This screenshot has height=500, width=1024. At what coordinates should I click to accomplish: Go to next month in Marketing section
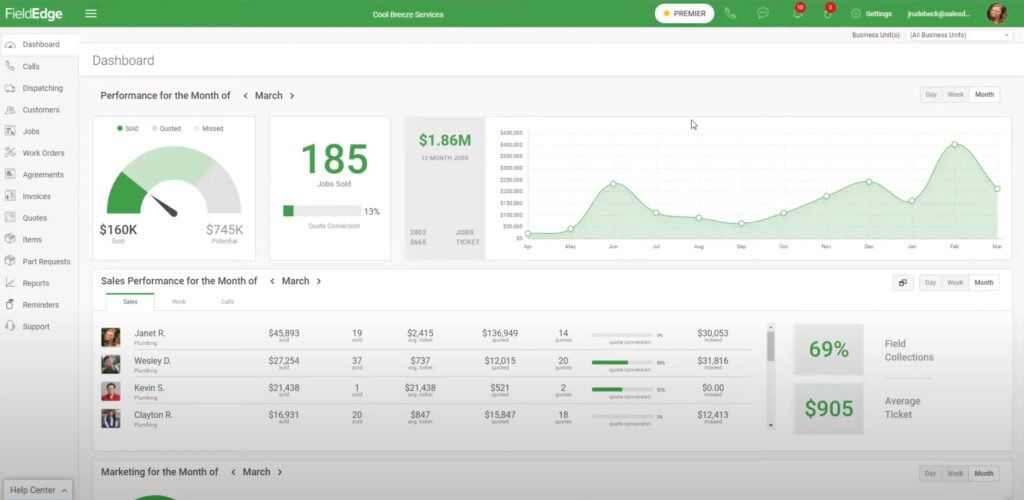click(x=280, y=472)
